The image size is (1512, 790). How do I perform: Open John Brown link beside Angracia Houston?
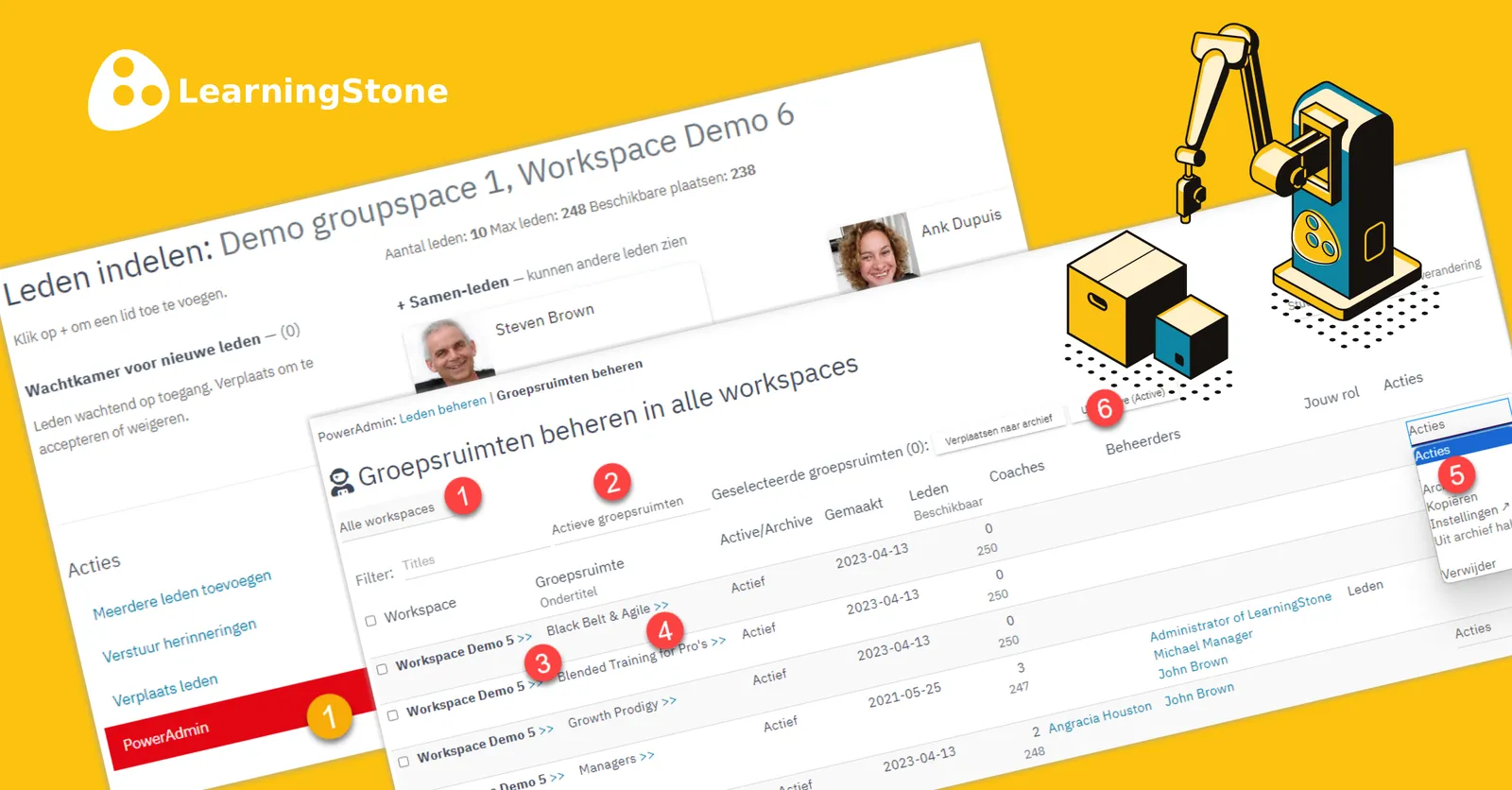1199,695
